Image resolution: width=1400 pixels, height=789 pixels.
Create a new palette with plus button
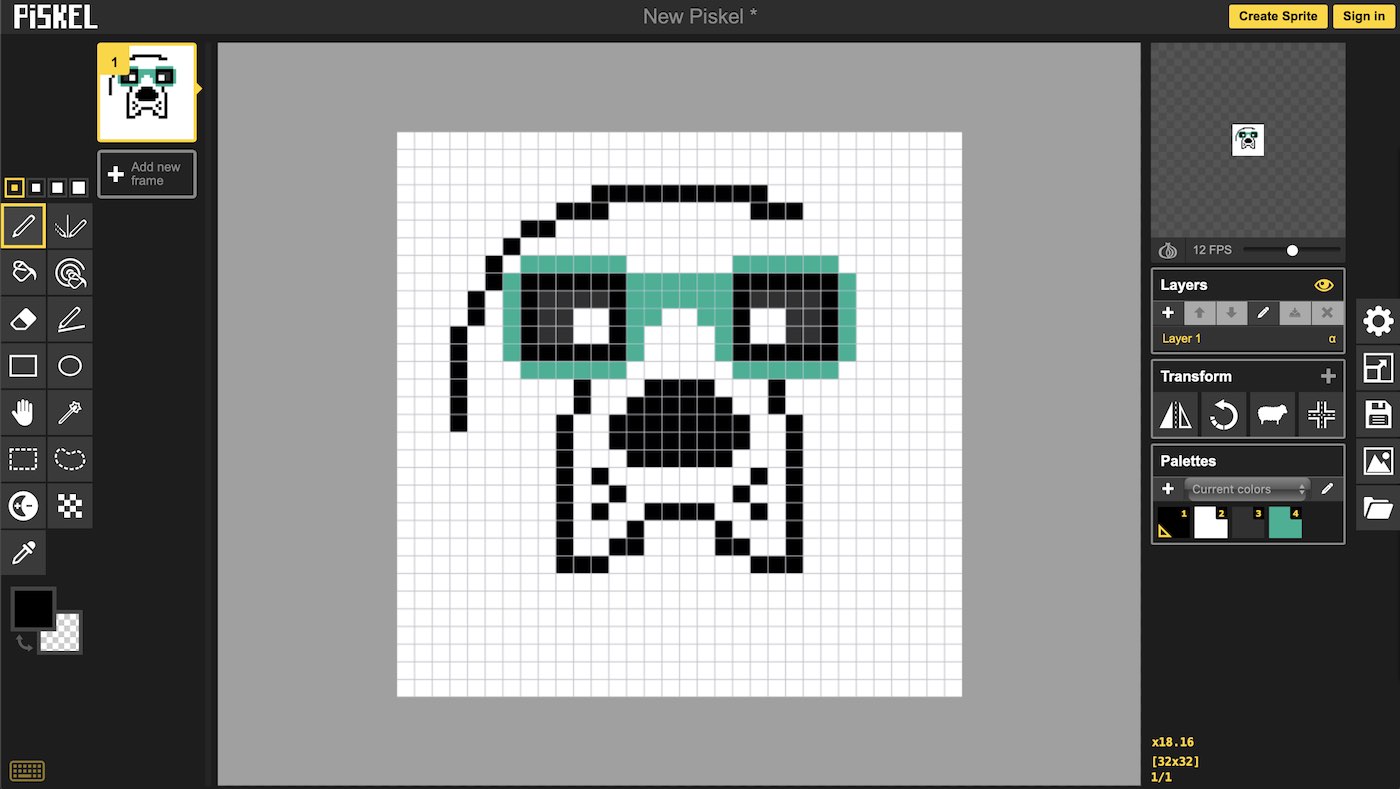(1167, 489)
